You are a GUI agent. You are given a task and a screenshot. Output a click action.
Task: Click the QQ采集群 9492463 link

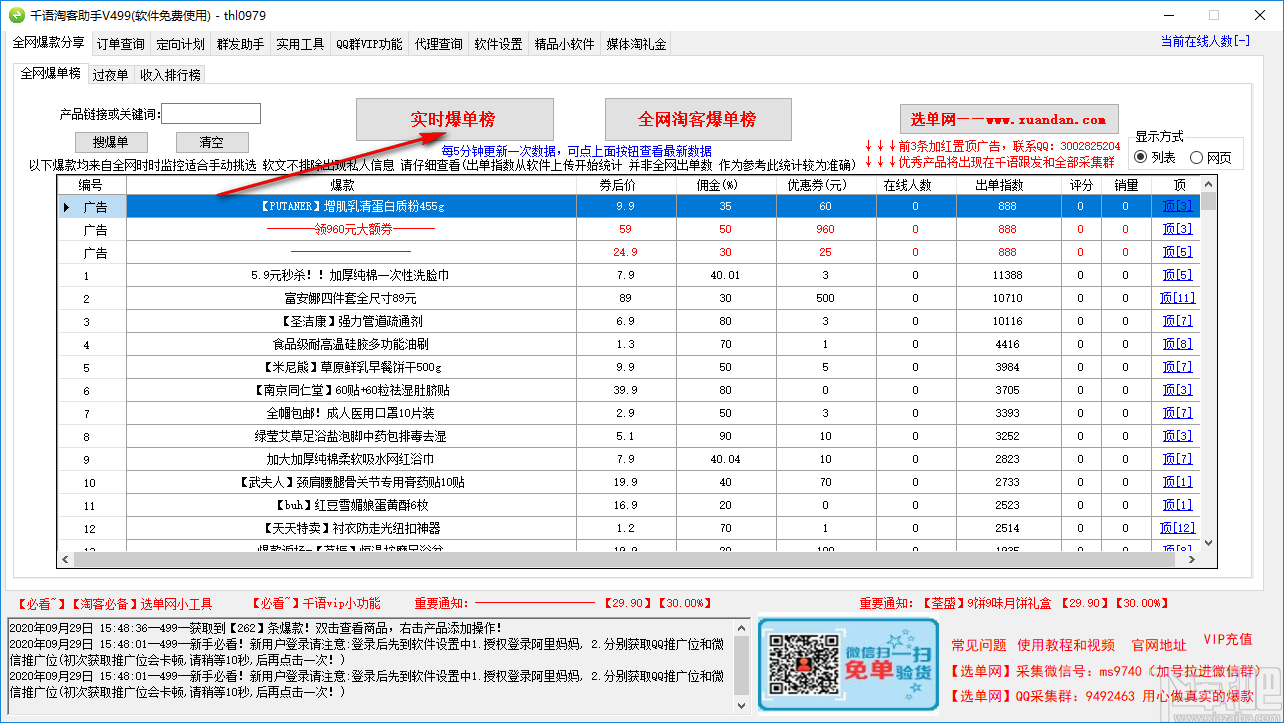[x=1100, y=695]
